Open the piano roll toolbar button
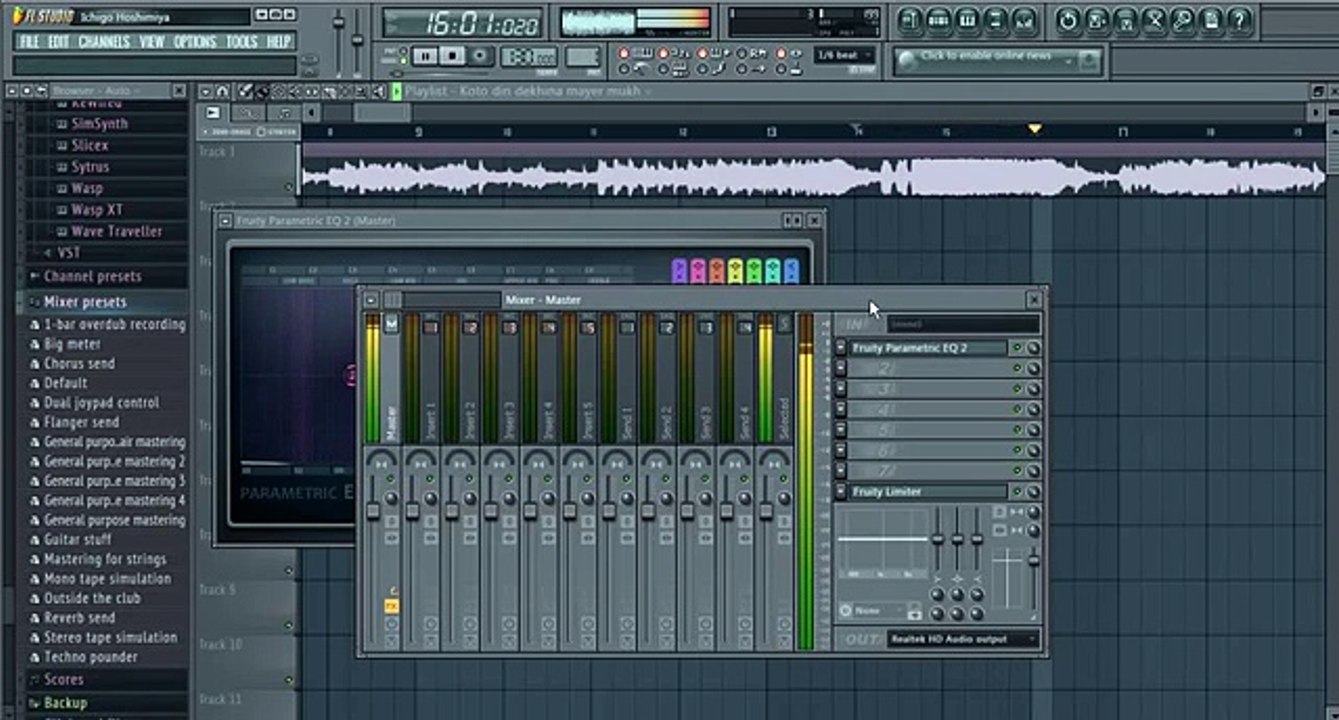Screen dimensions: 1339x720 point(967,19)
